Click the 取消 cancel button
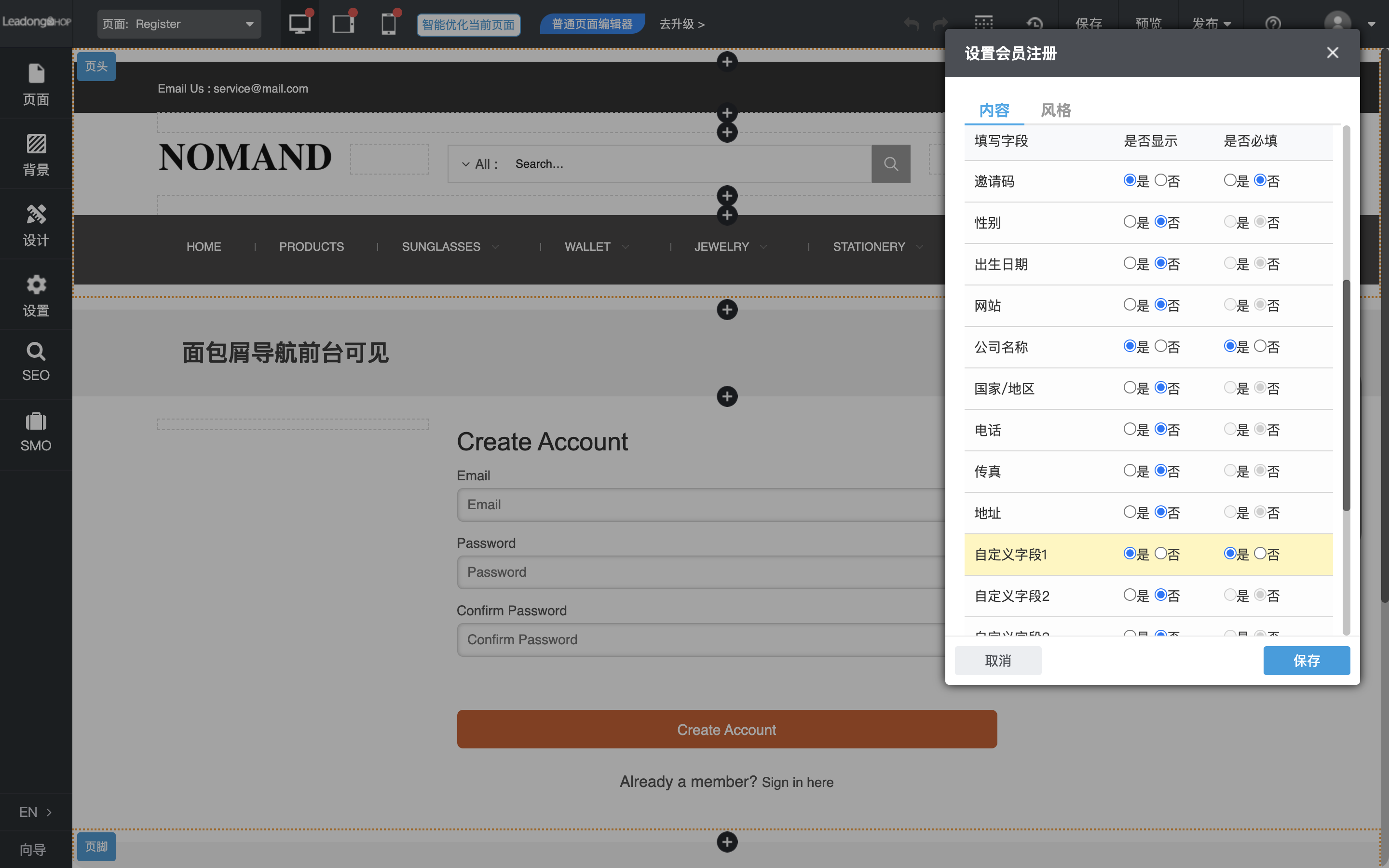The width and height of the screenshot is (1389, 868). click(x=997, y=660)
